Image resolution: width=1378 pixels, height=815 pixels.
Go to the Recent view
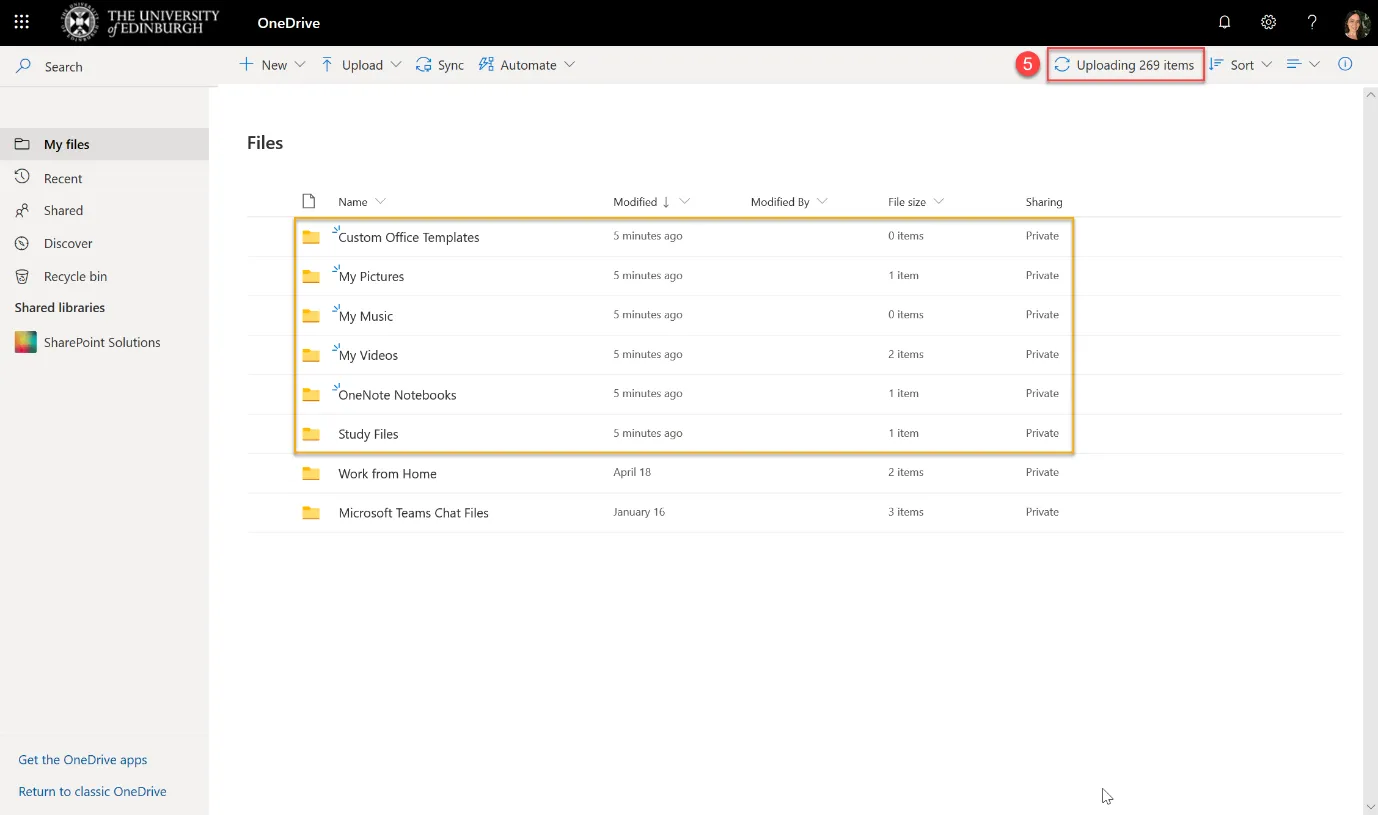click(62, 177)
